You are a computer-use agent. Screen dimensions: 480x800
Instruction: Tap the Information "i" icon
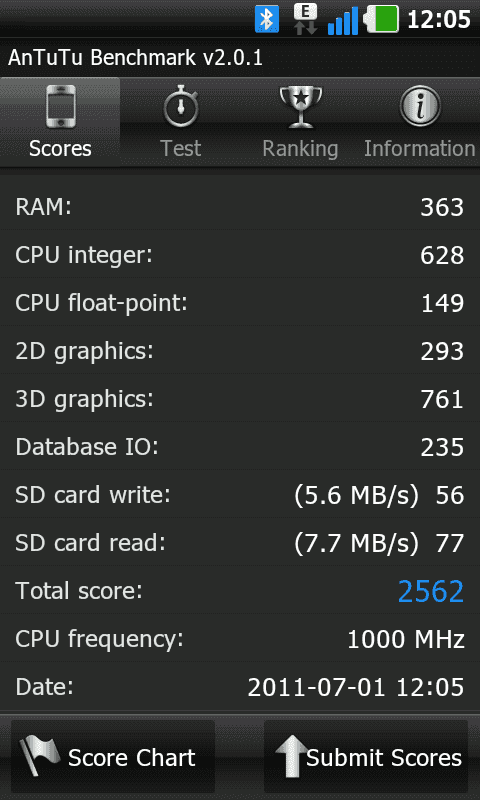[420, 106]
